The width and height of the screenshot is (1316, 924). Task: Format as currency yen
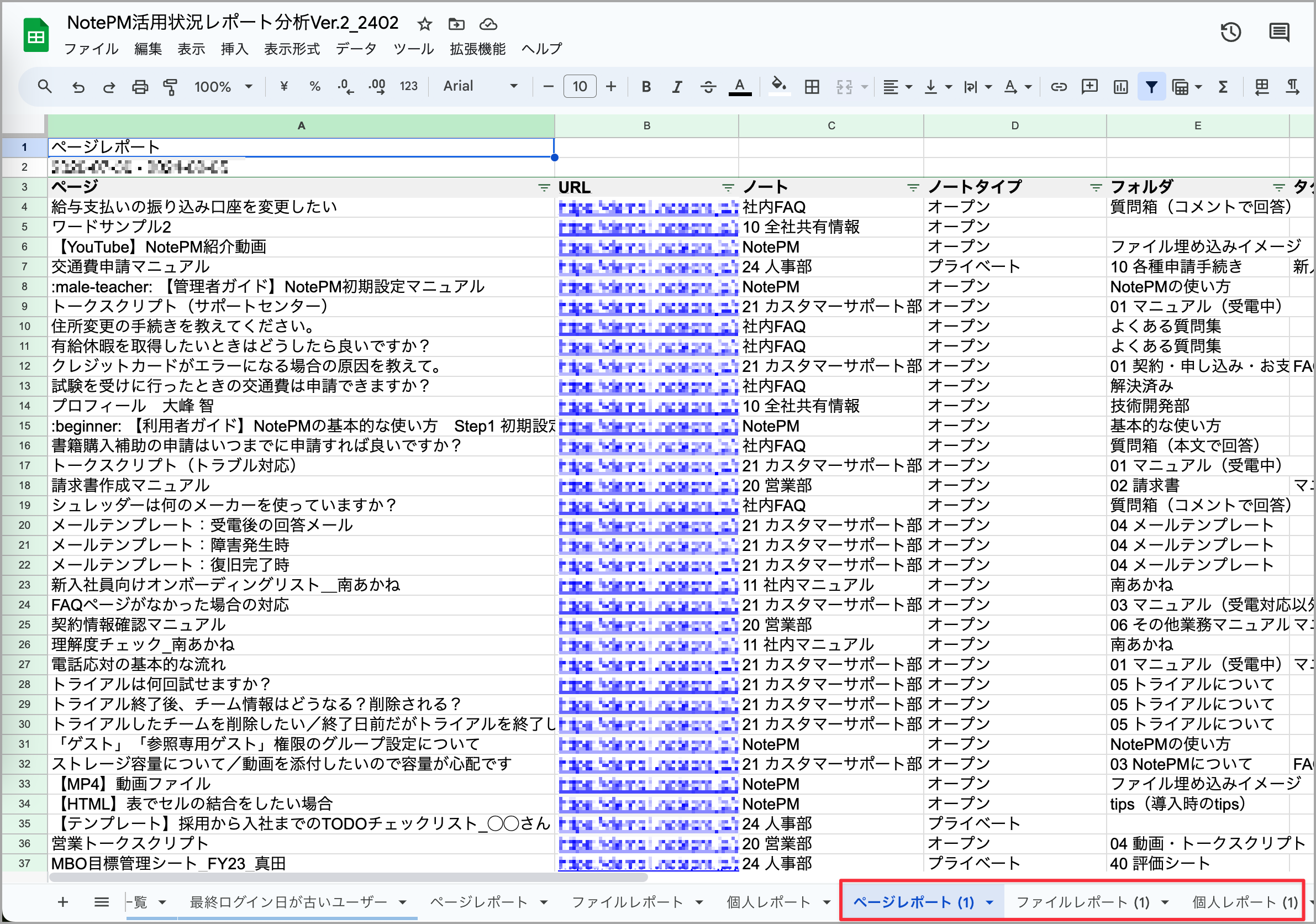point(284,87)
